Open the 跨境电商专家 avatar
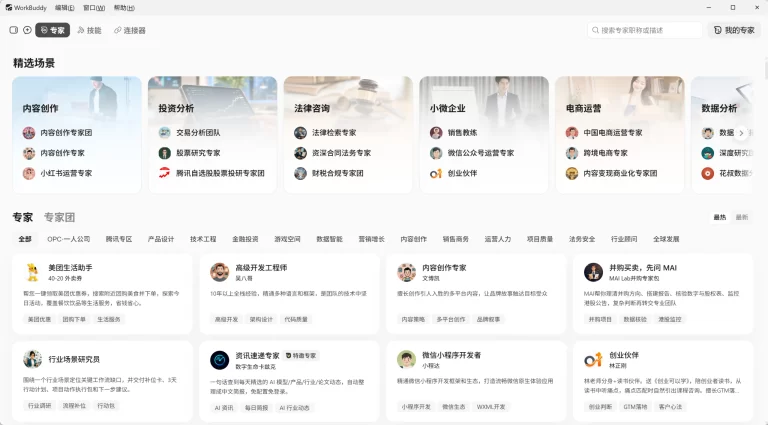Image resolution: width=768 pixels, height=425 pixels. [x=572, y=153]
